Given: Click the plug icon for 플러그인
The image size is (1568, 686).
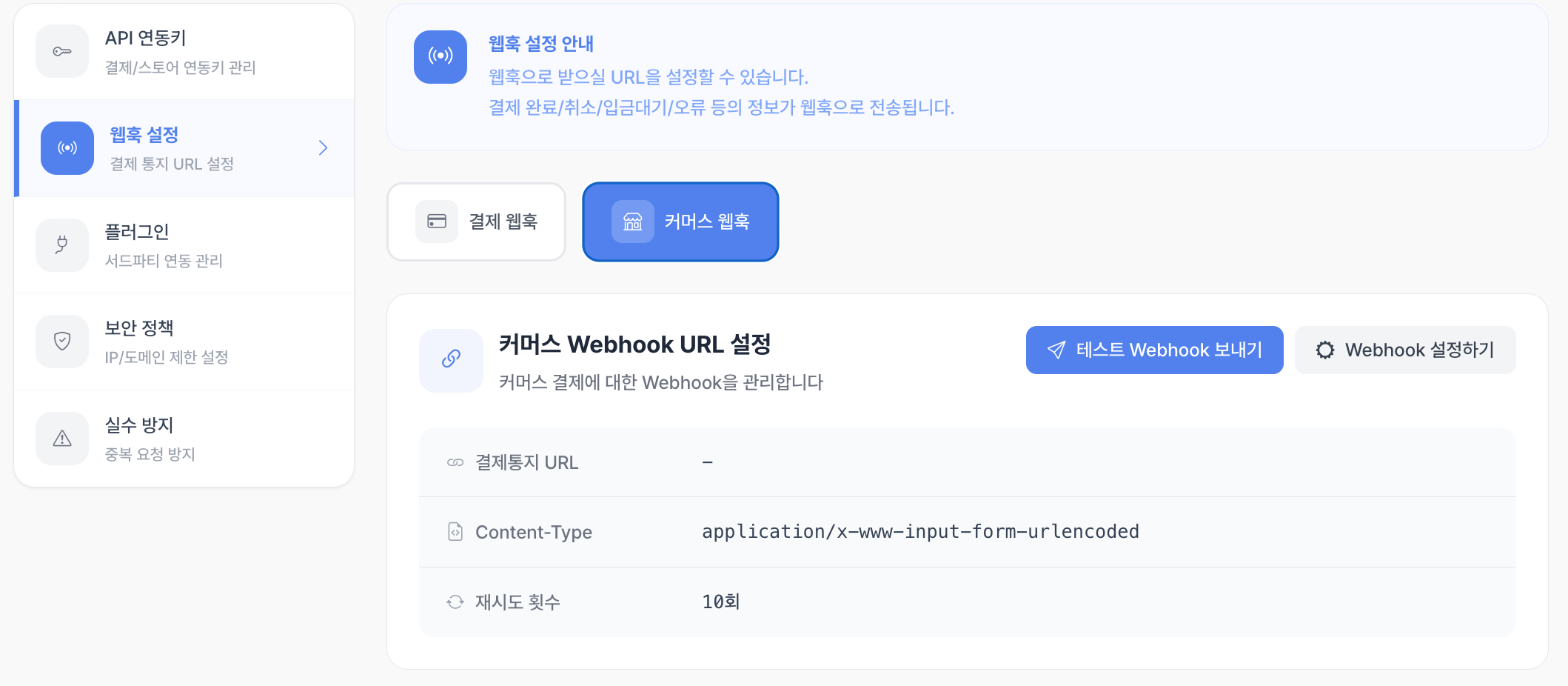Looking at the screenshot, I should pyautogui.click(x=62, y=244).
